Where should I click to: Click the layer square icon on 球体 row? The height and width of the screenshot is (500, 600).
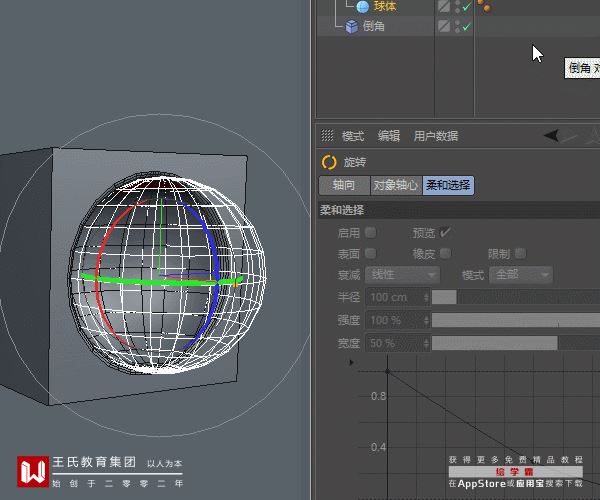click(x=444, y=6)
